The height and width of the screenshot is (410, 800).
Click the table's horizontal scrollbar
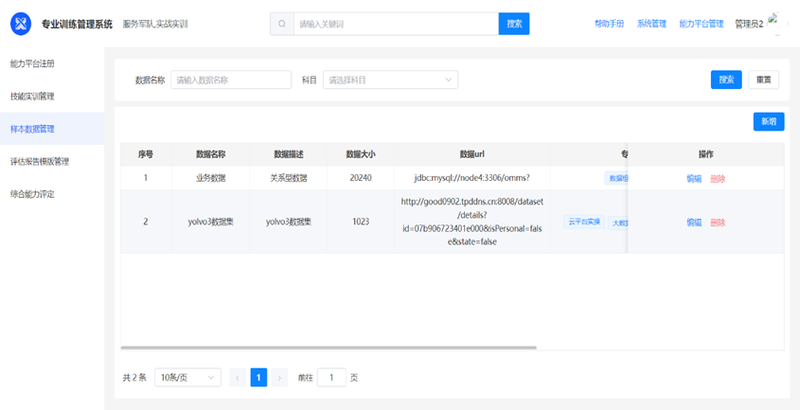tap(330, 348)
